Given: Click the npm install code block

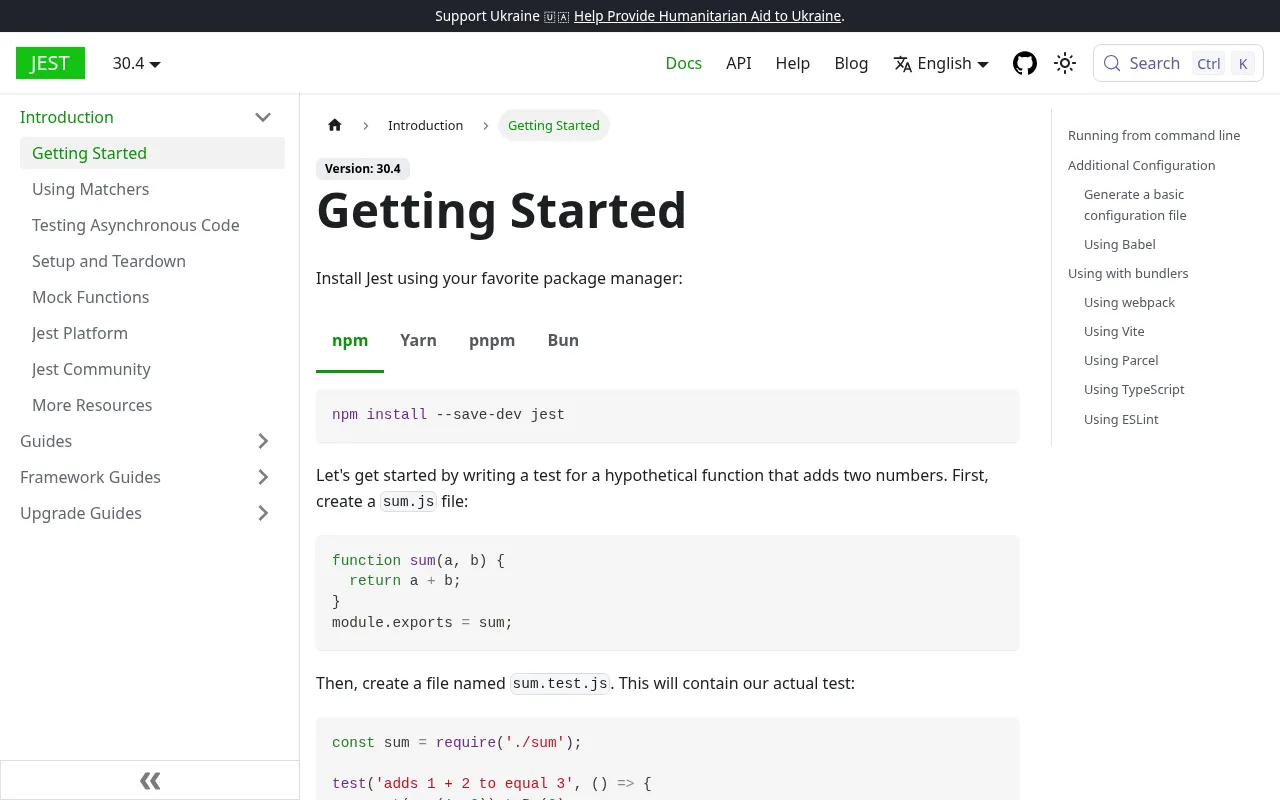Looking at the screenshot, I should (667, 415).
